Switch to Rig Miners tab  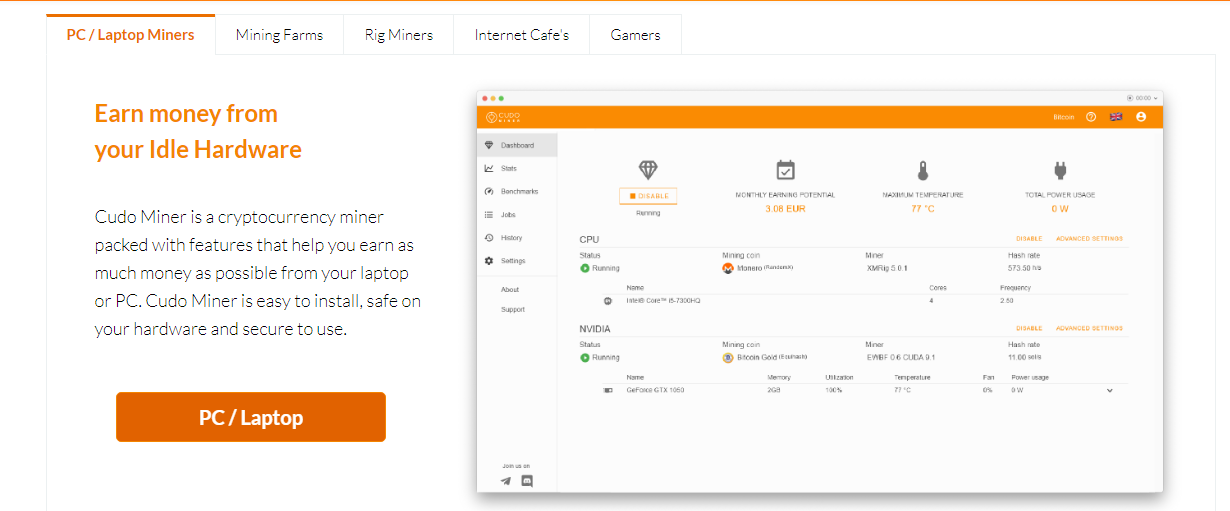tap(399, 34)
